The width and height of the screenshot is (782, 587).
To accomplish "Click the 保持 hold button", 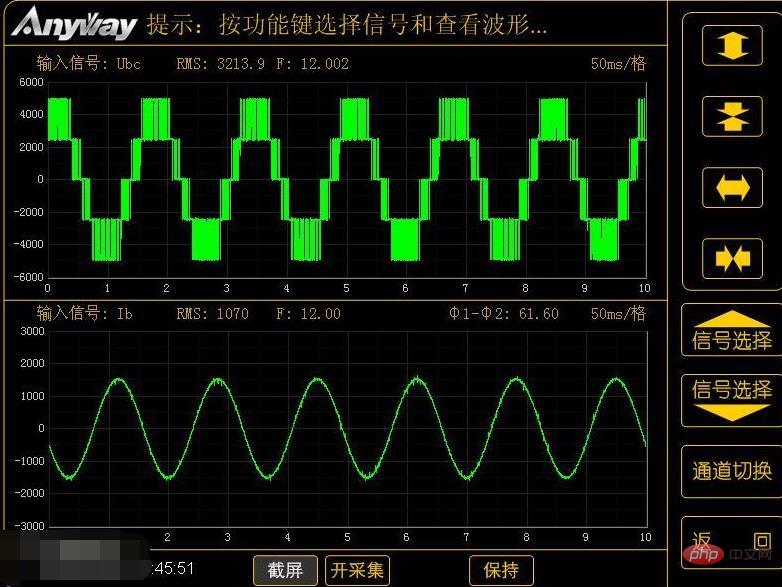I will coord(501,570).
